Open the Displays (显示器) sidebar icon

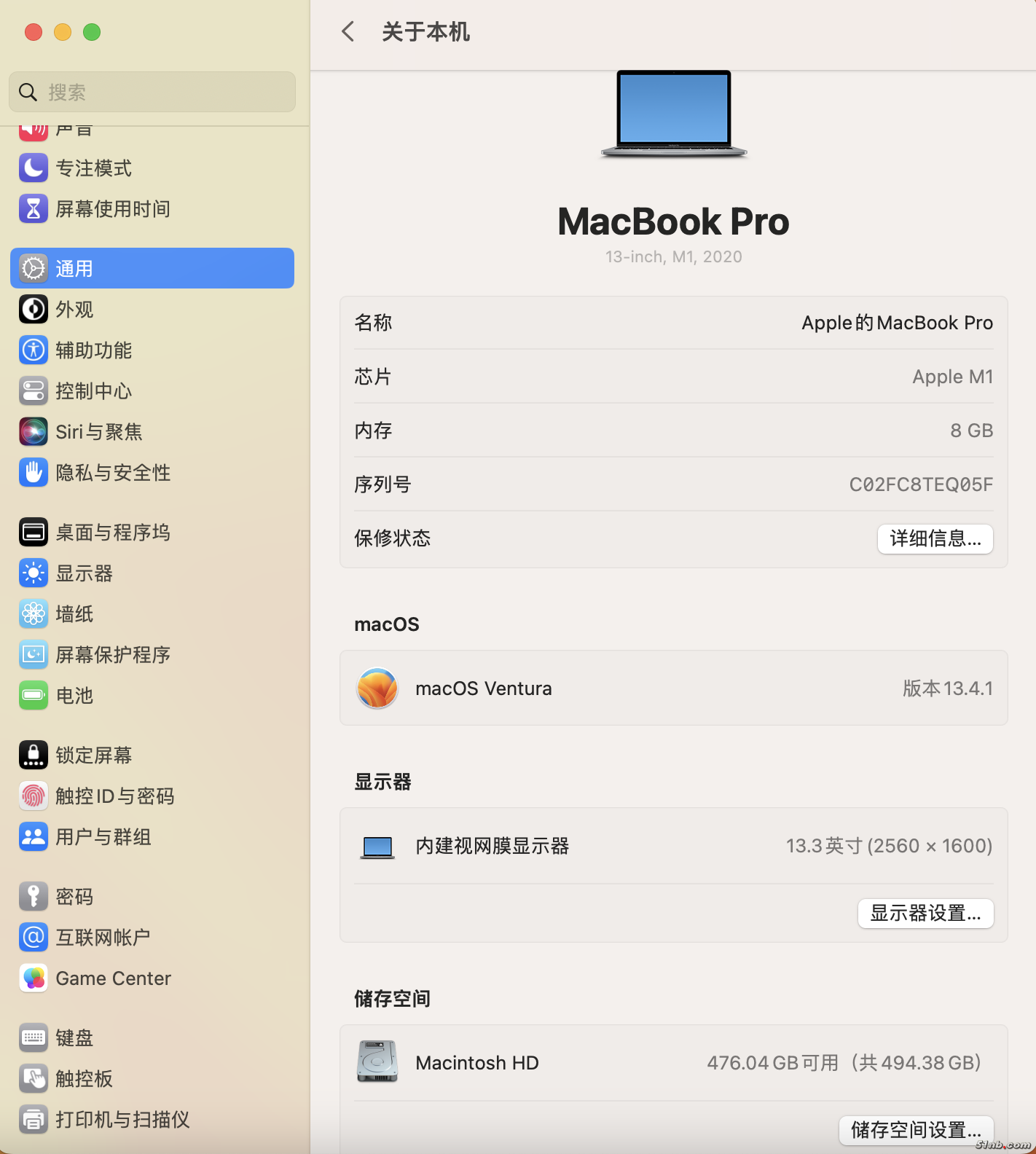point(34,573)
